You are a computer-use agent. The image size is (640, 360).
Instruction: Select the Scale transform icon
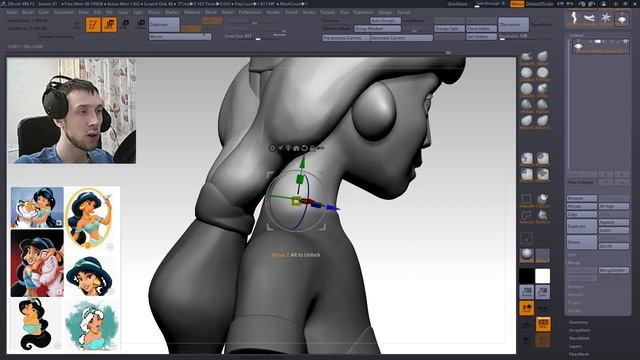pyautogui.click(x=125, y=24)
